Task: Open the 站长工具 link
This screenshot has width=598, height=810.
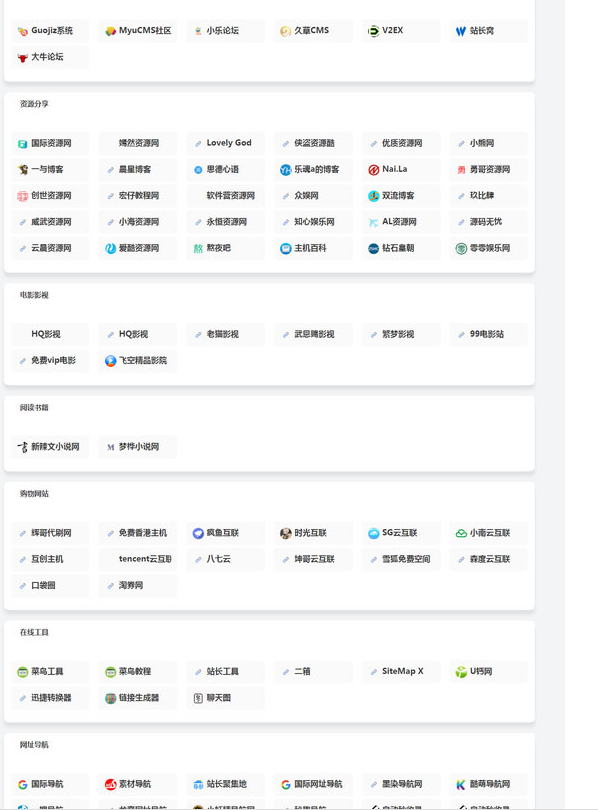Action: pyautogui.click(x=223, y=672)
